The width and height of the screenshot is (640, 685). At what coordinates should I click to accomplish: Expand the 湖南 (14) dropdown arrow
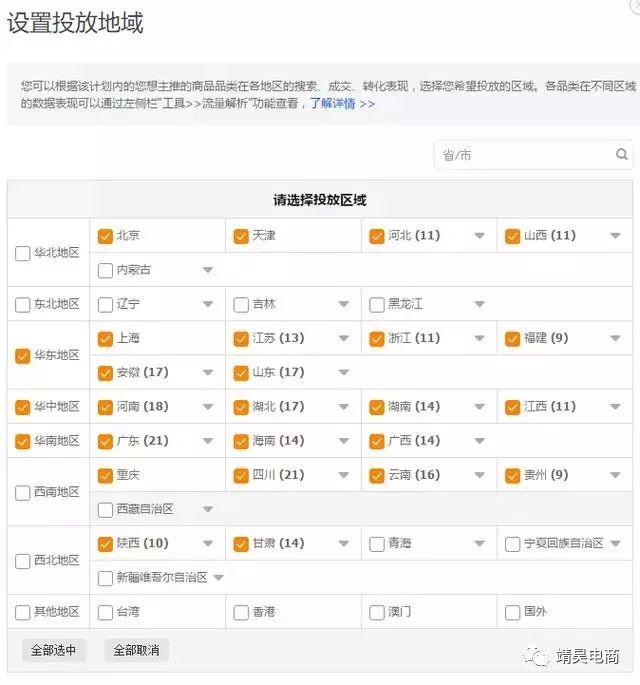coord(480,407)
